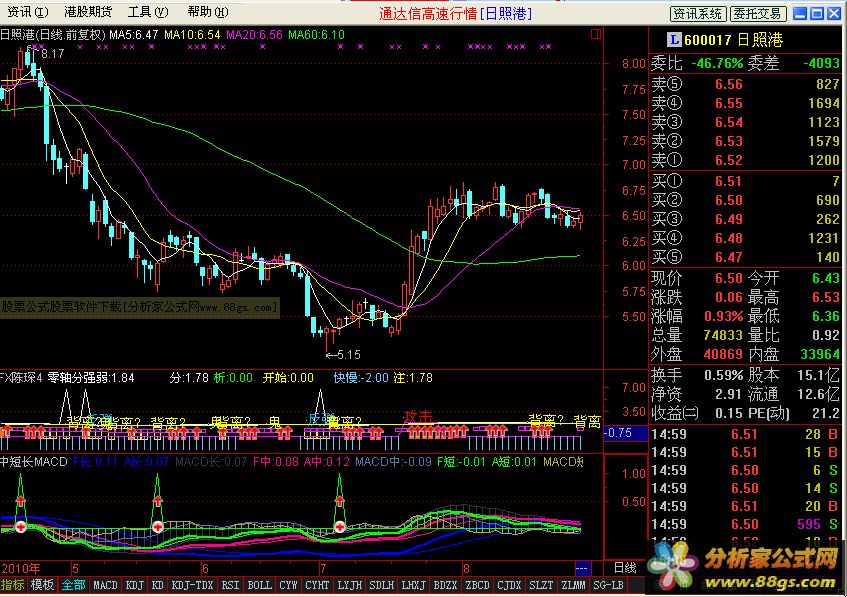
Task: Click the 买⑤ price 6.47 row
Action: pos(745,257)
